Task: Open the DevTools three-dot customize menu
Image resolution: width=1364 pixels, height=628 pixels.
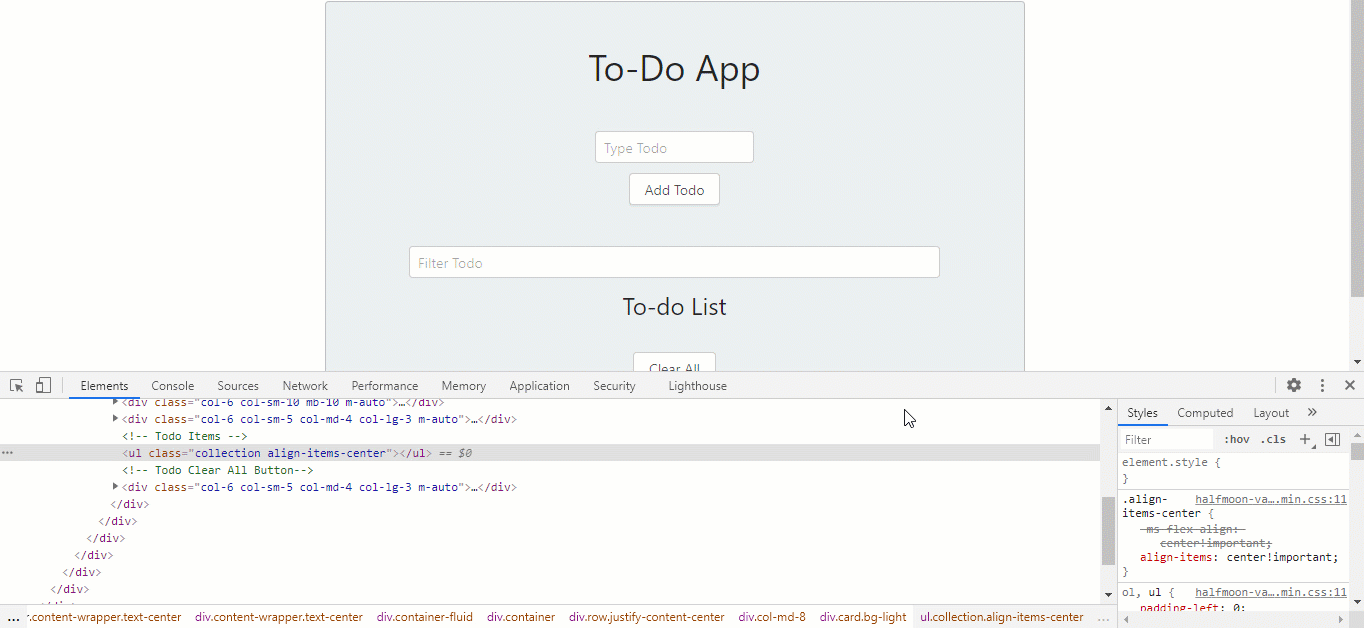Action: point(1322,386)
